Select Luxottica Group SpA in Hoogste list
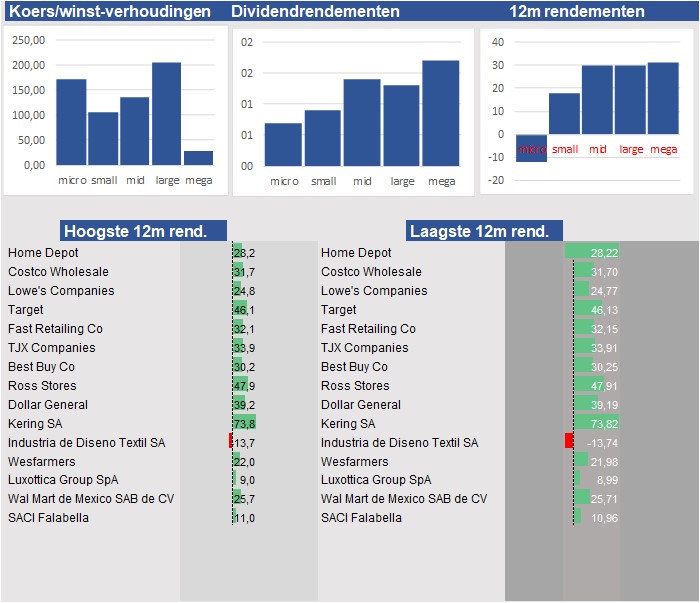 click(x=63, y=479)
